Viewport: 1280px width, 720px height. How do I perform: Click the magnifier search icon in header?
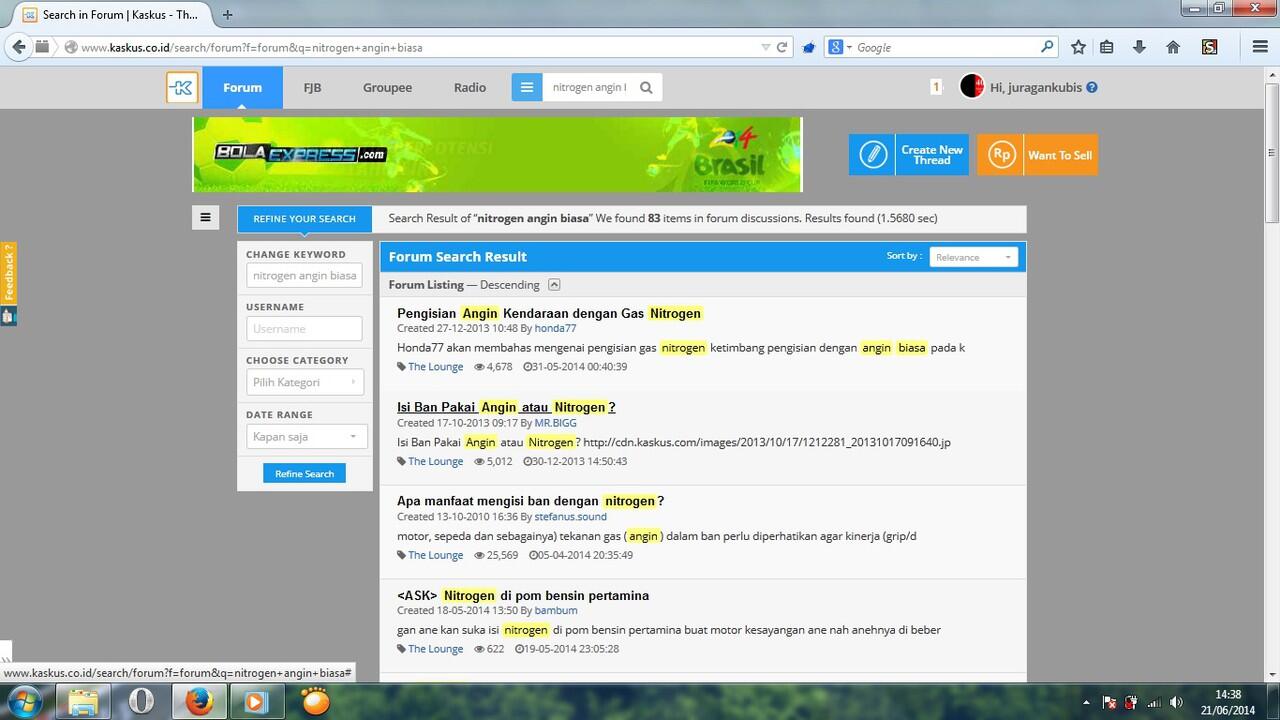[646, 87]
